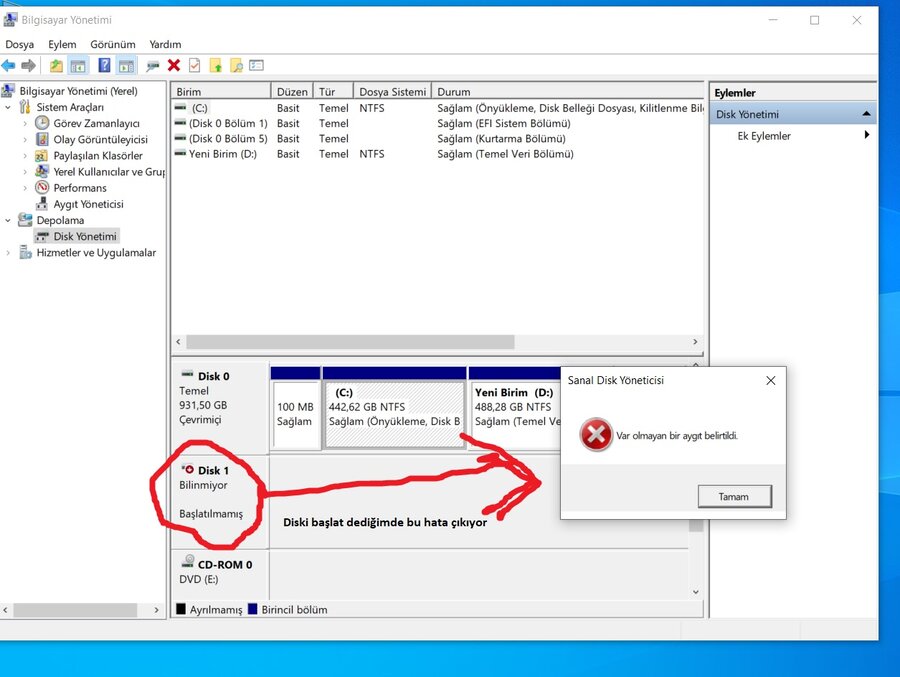Click the black Ayrılmamış legend swatch
This screenshot has width=900, height=677.
click(181, 609)
